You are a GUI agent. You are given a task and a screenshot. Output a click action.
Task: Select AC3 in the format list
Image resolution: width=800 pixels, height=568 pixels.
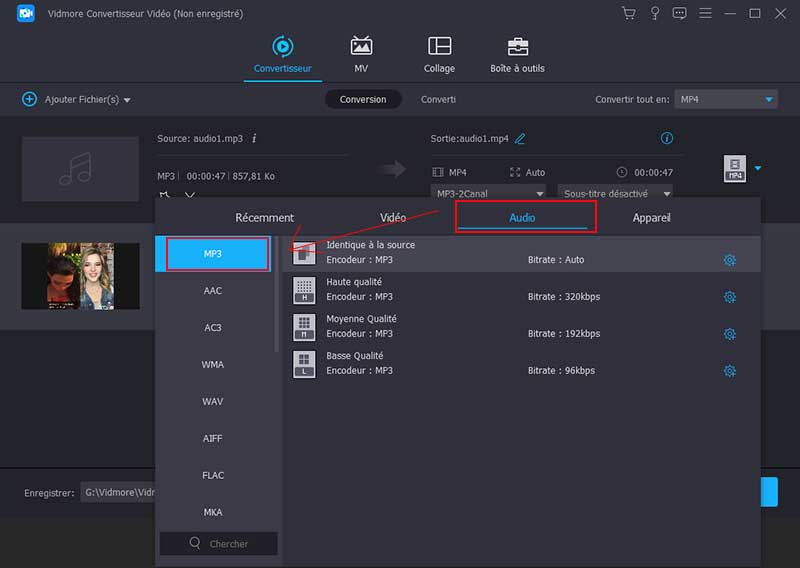pyautogui.click(x=213, y=328)
